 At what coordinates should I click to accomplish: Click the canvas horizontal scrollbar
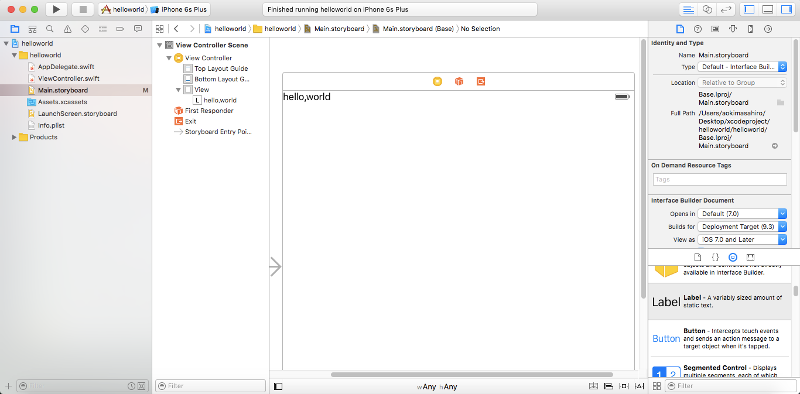pos(471,375)
